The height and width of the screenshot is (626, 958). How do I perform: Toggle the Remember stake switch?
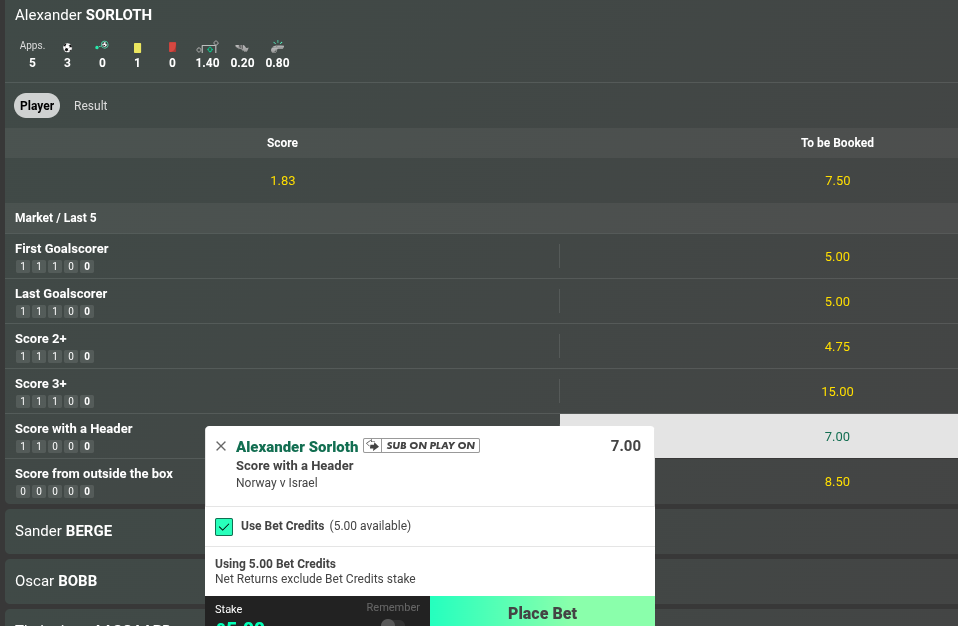393,622
